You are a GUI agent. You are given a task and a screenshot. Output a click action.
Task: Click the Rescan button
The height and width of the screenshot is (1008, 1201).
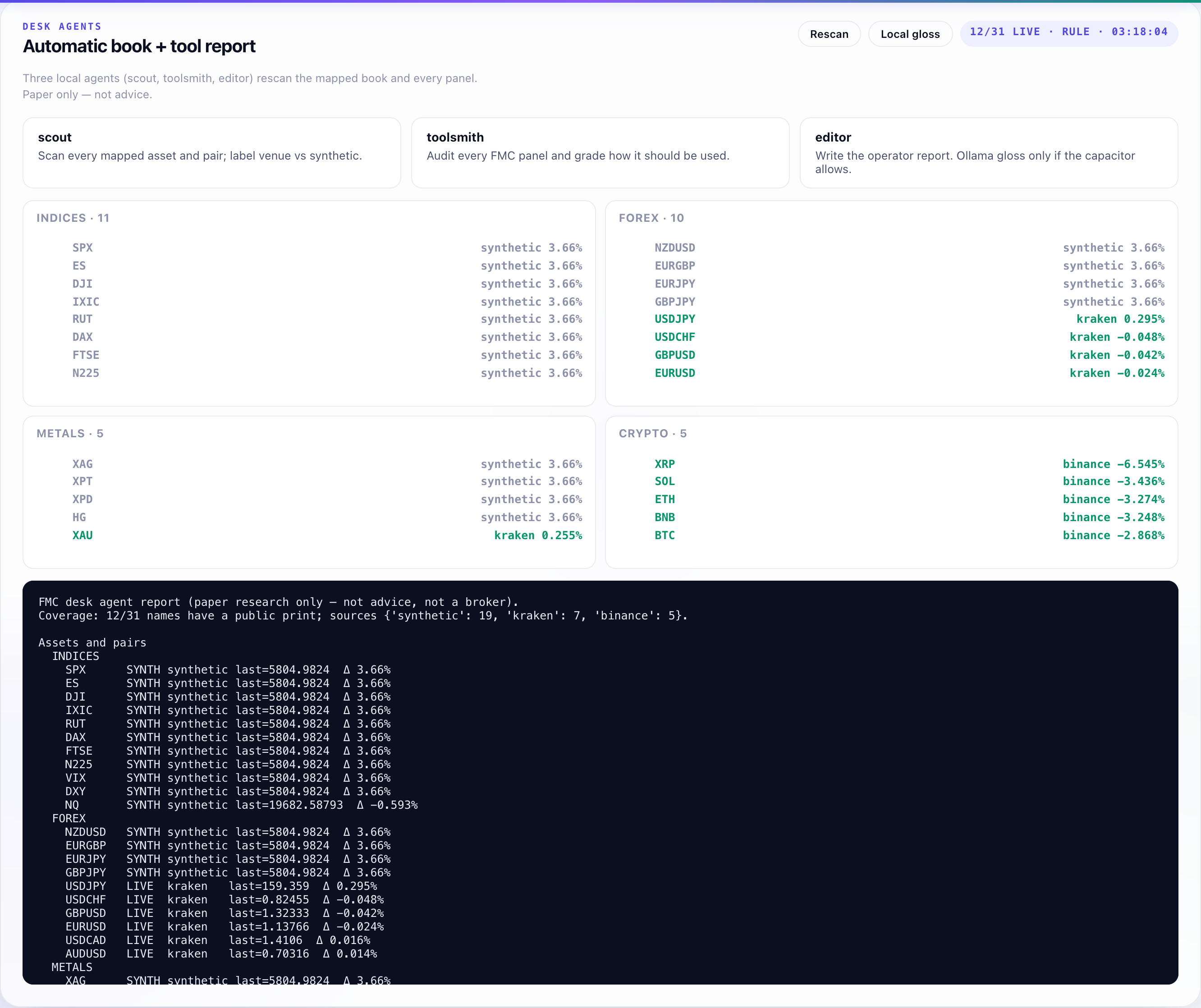[x=829, y=34]
